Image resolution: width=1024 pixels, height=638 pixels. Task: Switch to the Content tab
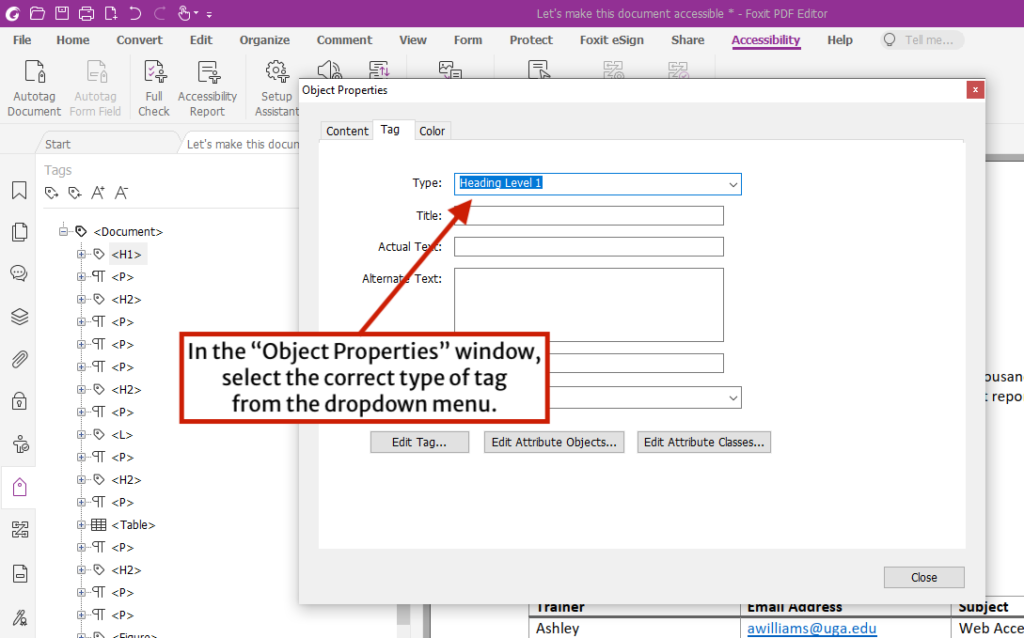coord(347,131)
